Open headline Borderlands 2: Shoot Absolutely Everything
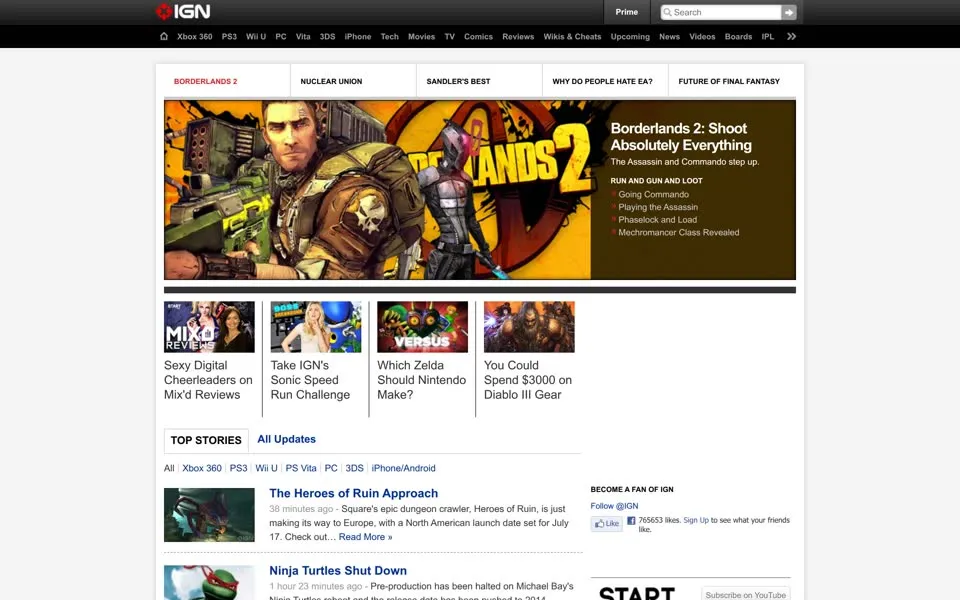This screenshot has height=600, width=960. (681, 137)
